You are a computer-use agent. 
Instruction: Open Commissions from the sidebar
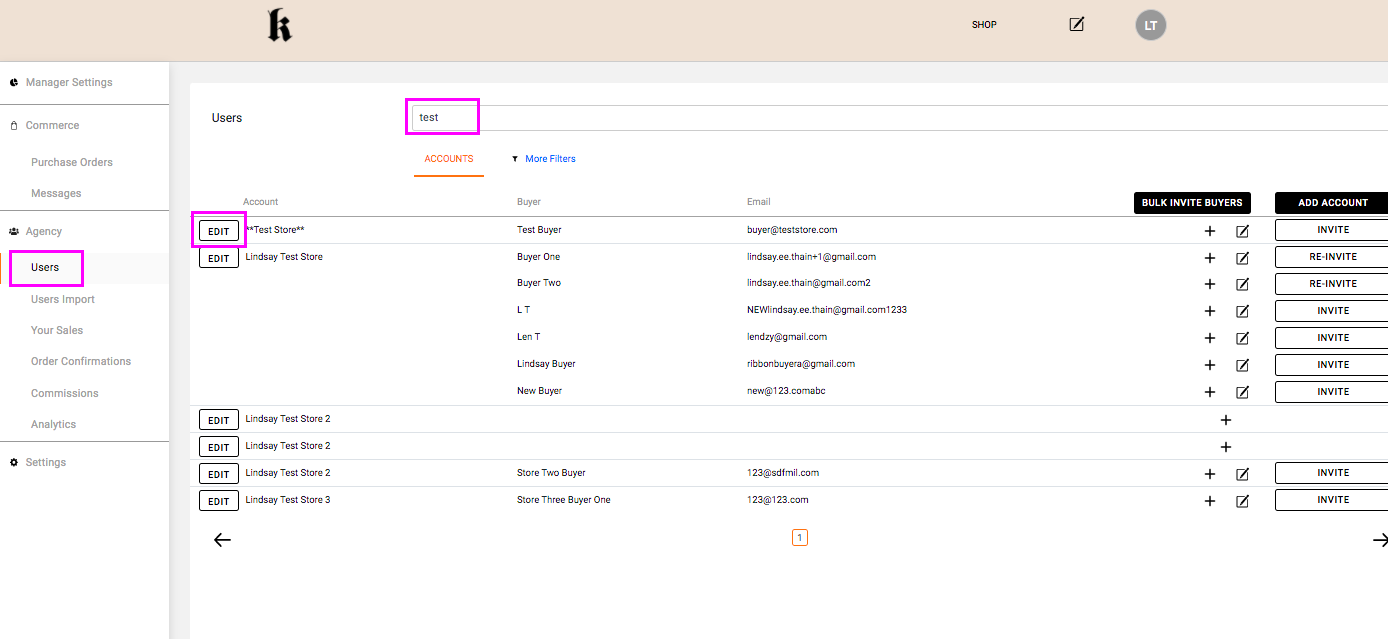[64, 393]
